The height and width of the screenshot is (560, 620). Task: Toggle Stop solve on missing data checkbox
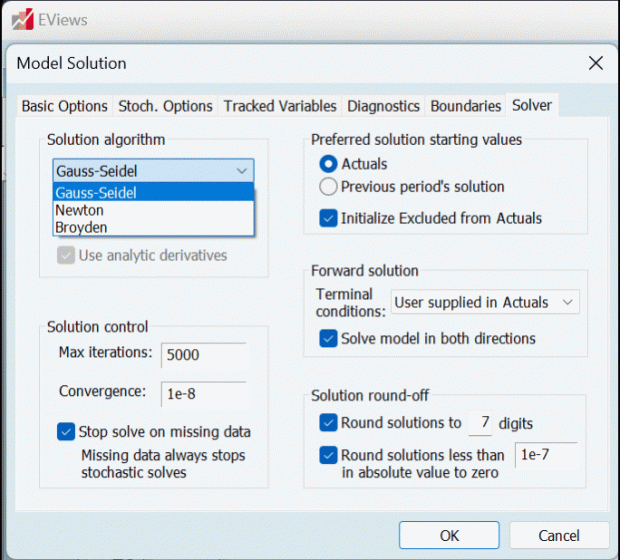(66, 432)
